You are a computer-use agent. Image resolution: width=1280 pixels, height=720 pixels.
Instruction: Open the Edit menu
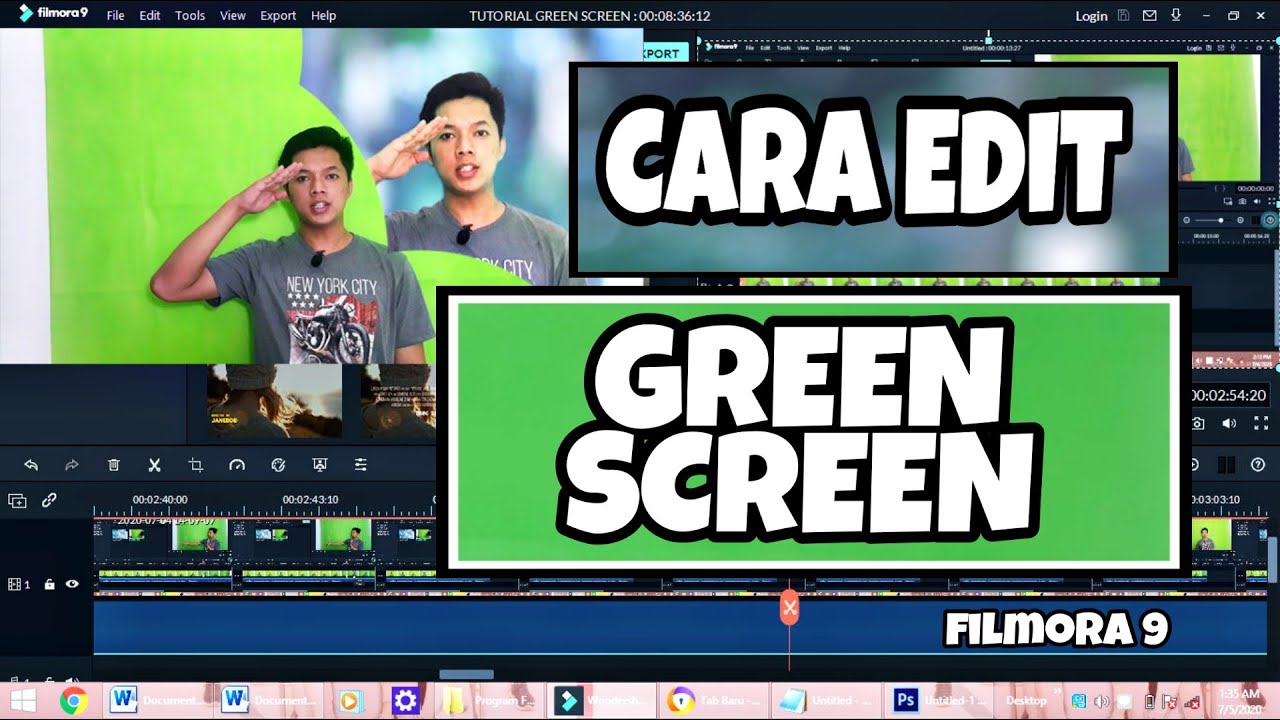(150, 16)
